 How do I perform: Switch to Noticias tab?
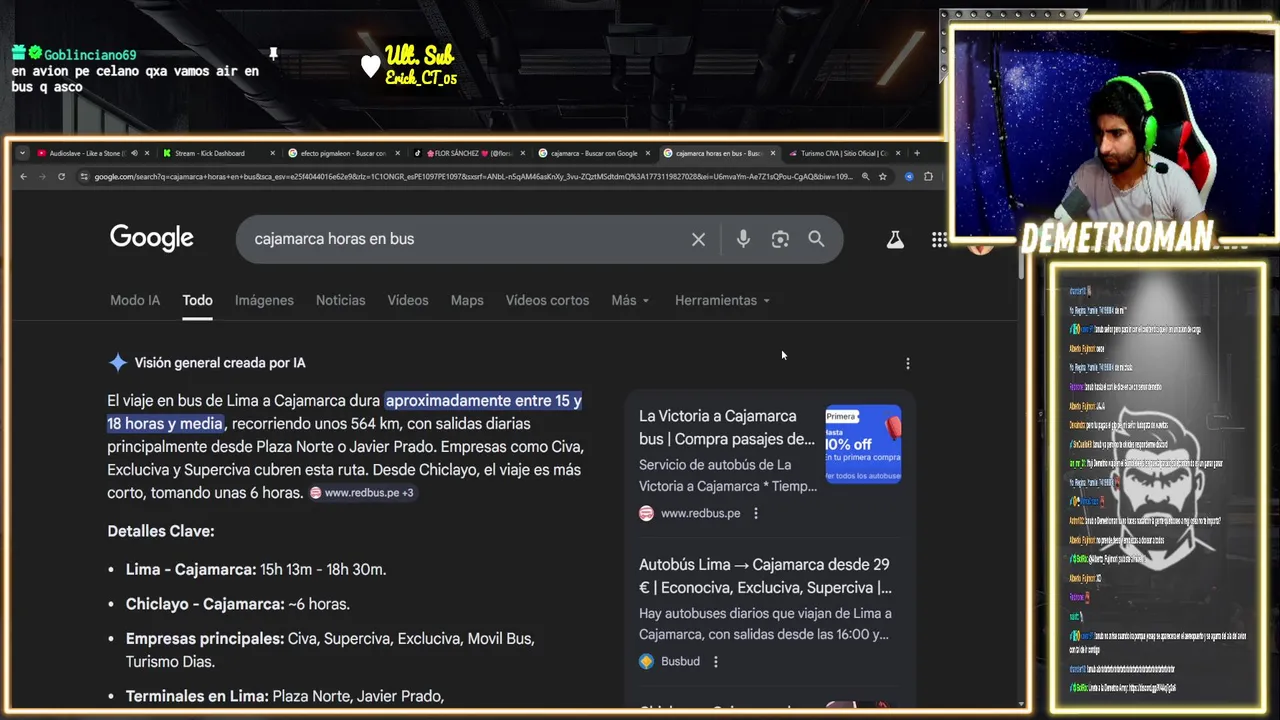340,300
